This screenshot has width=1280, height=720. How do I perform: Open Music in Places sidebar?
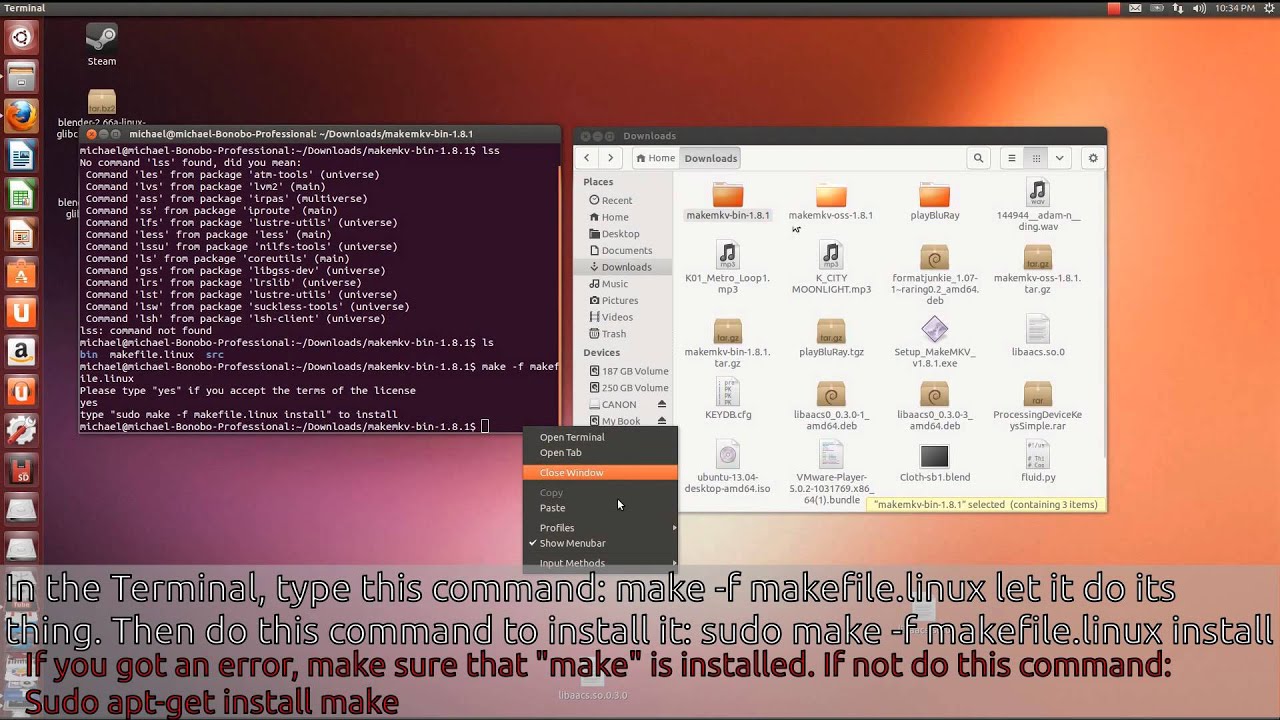click(615, 283)
